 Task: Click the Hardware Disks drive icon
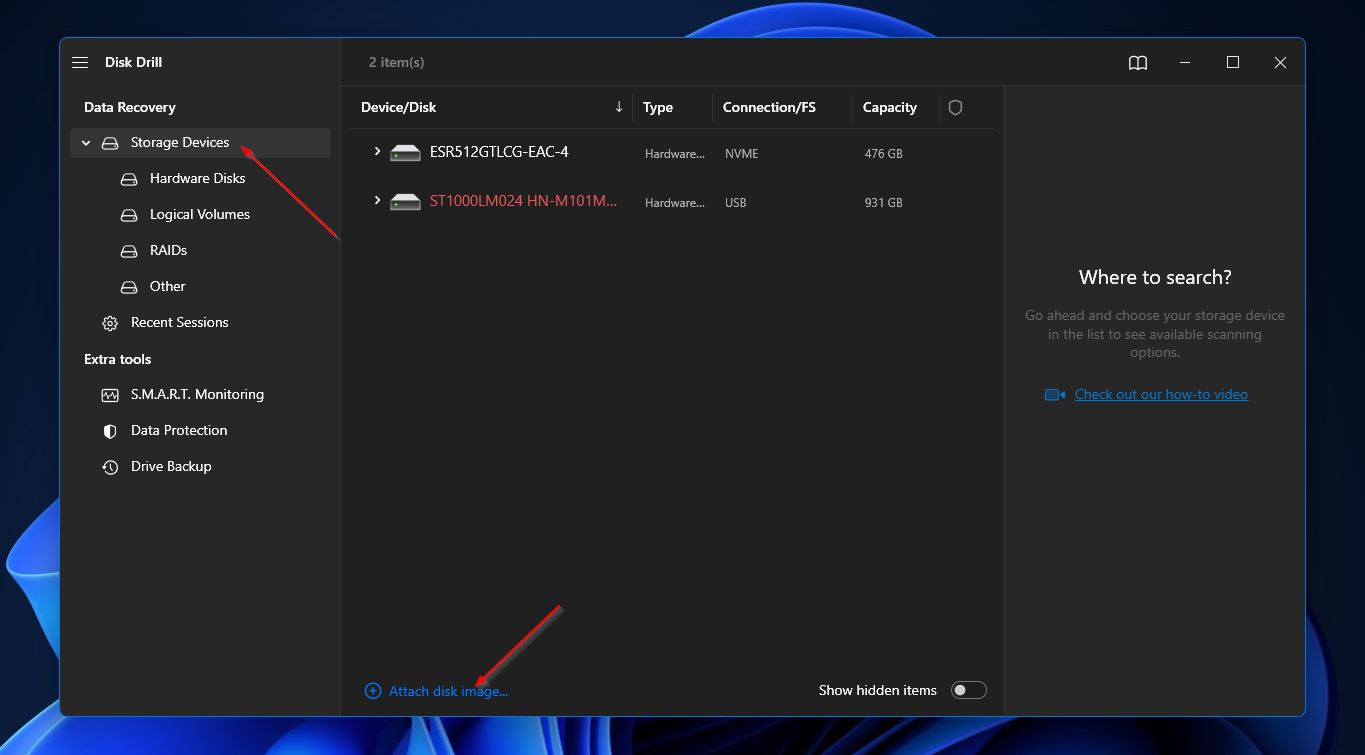(x=129, y=179)
